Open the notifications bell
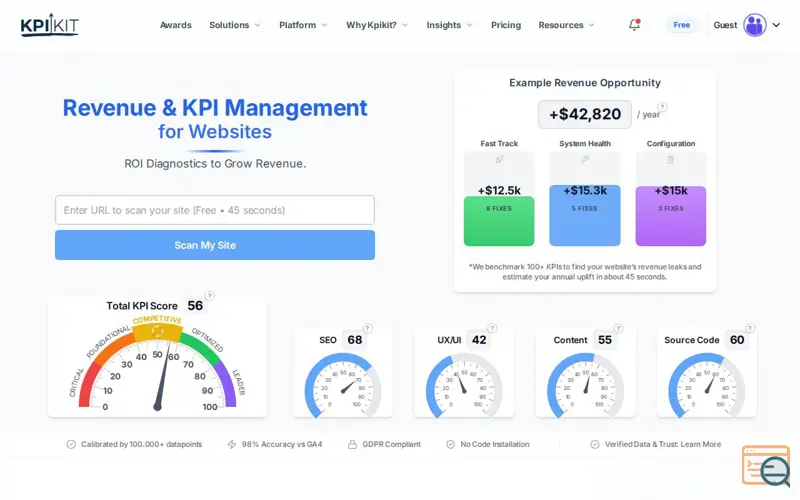The height and width of the screenshot is (500, 800). click(634, 24)
